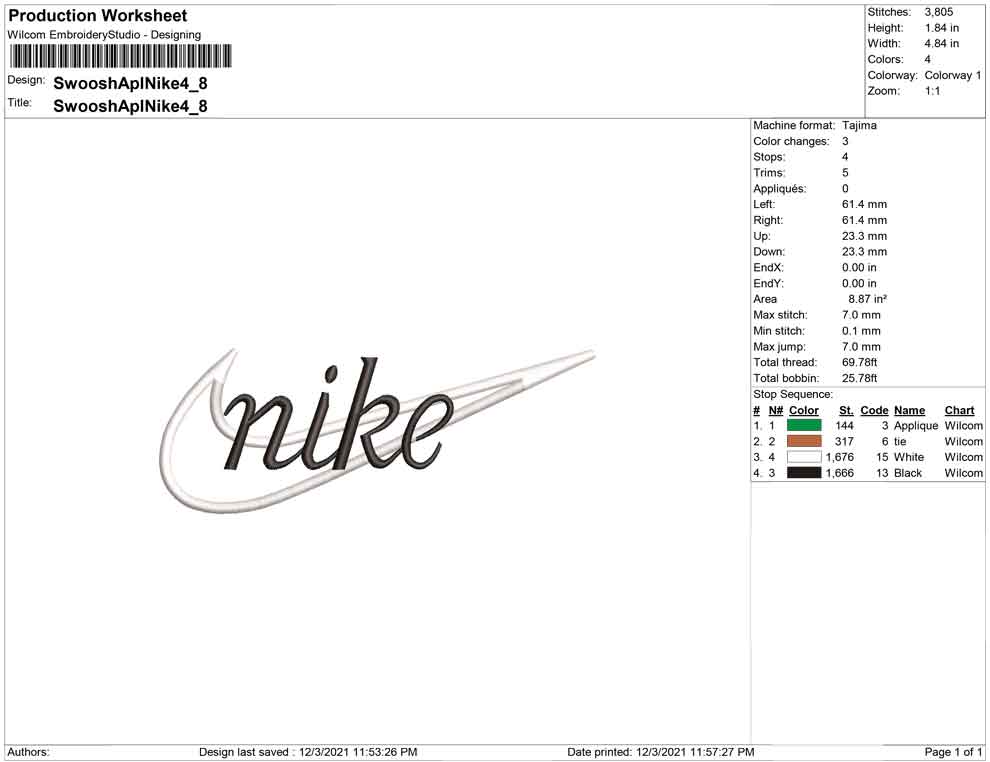Click the Min stitch value 0.1 mm
Image resolution: width=990 pixels, height=762 pixels.
(861, 331)
